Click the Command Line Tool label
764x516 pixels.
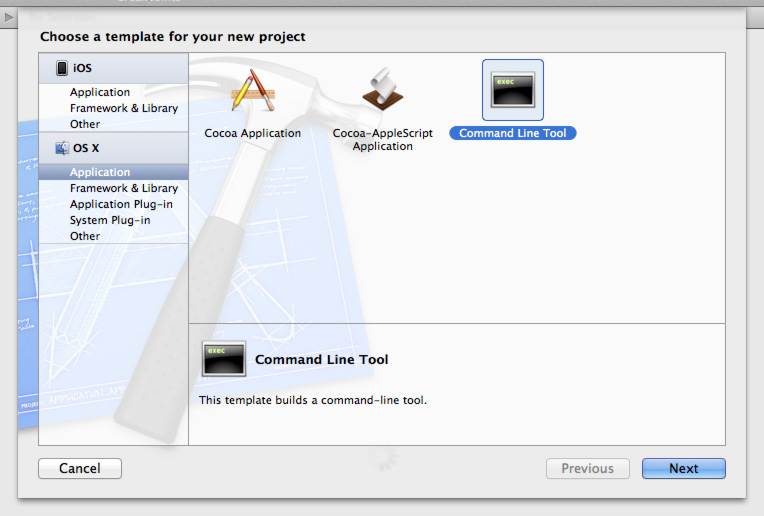click(x=513, y=133)
